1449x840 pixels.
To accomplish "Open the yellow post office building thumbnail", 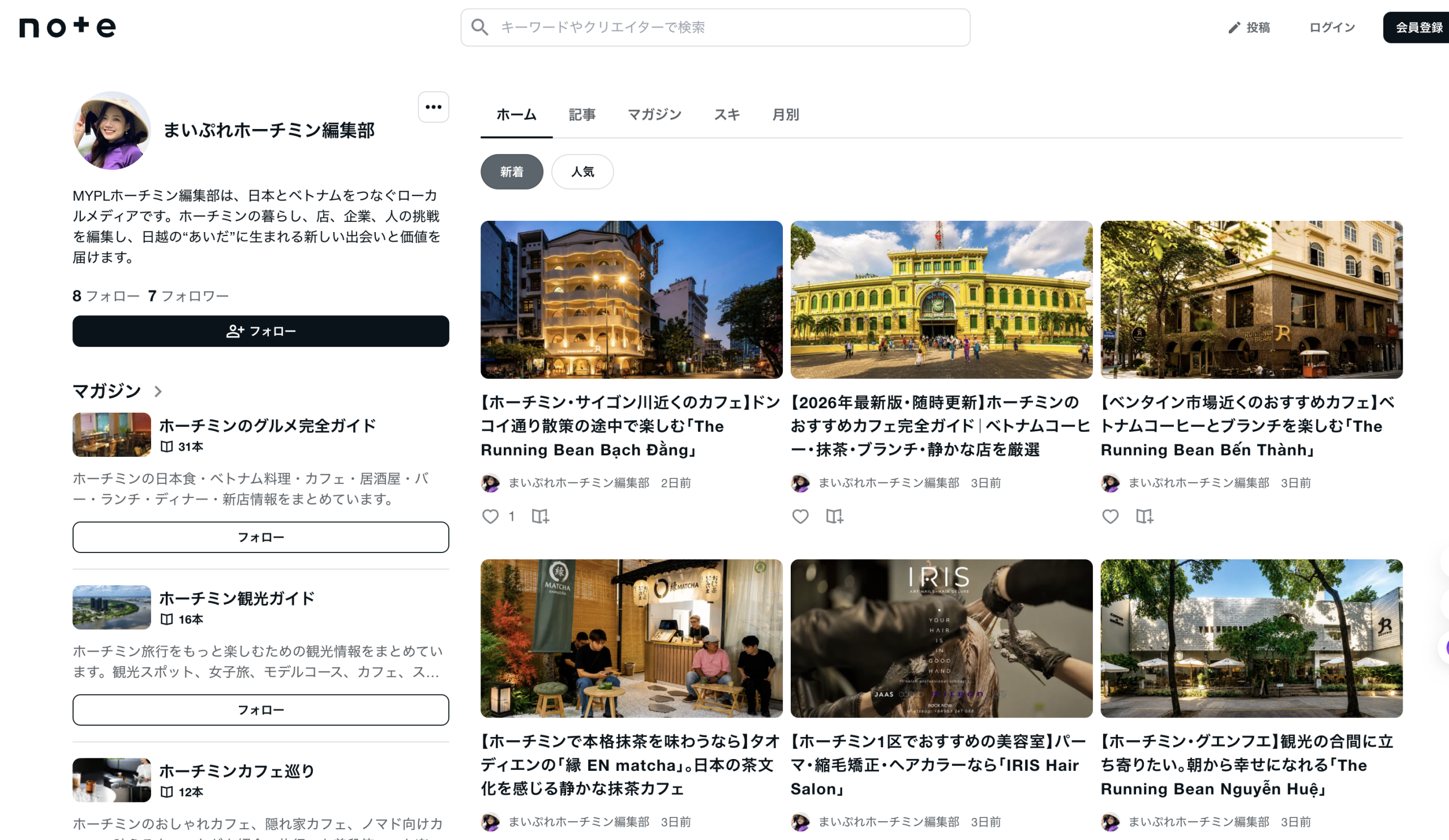I will coord(941,299).
